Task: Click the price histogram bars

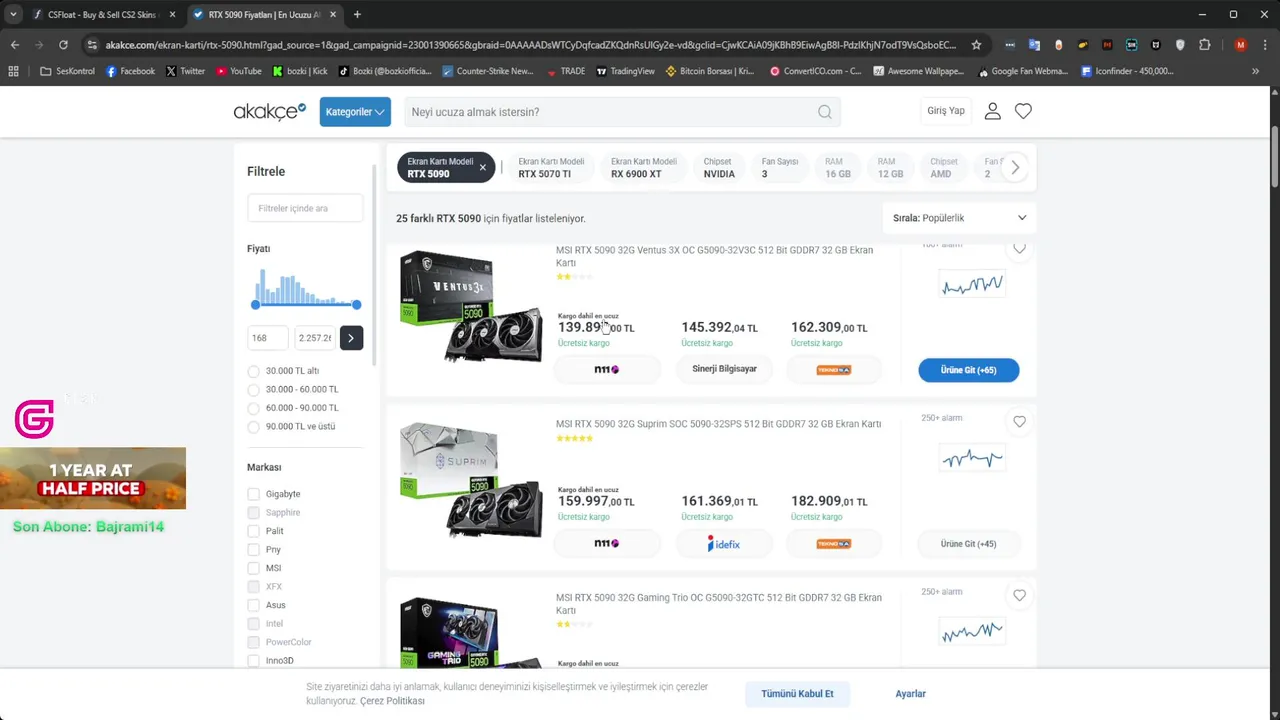Action: [306, 287]
